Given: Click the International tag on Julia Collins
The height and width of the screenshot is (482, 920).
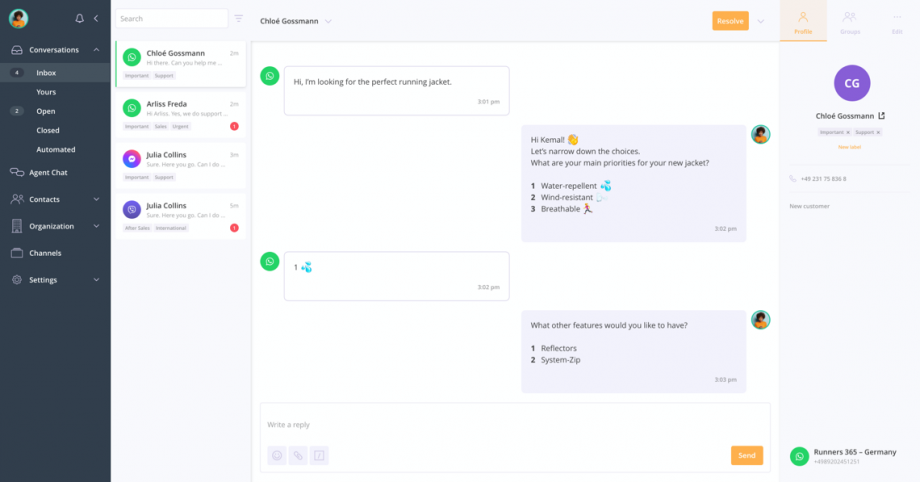Looking at the screenshot, I should [171, 228].
